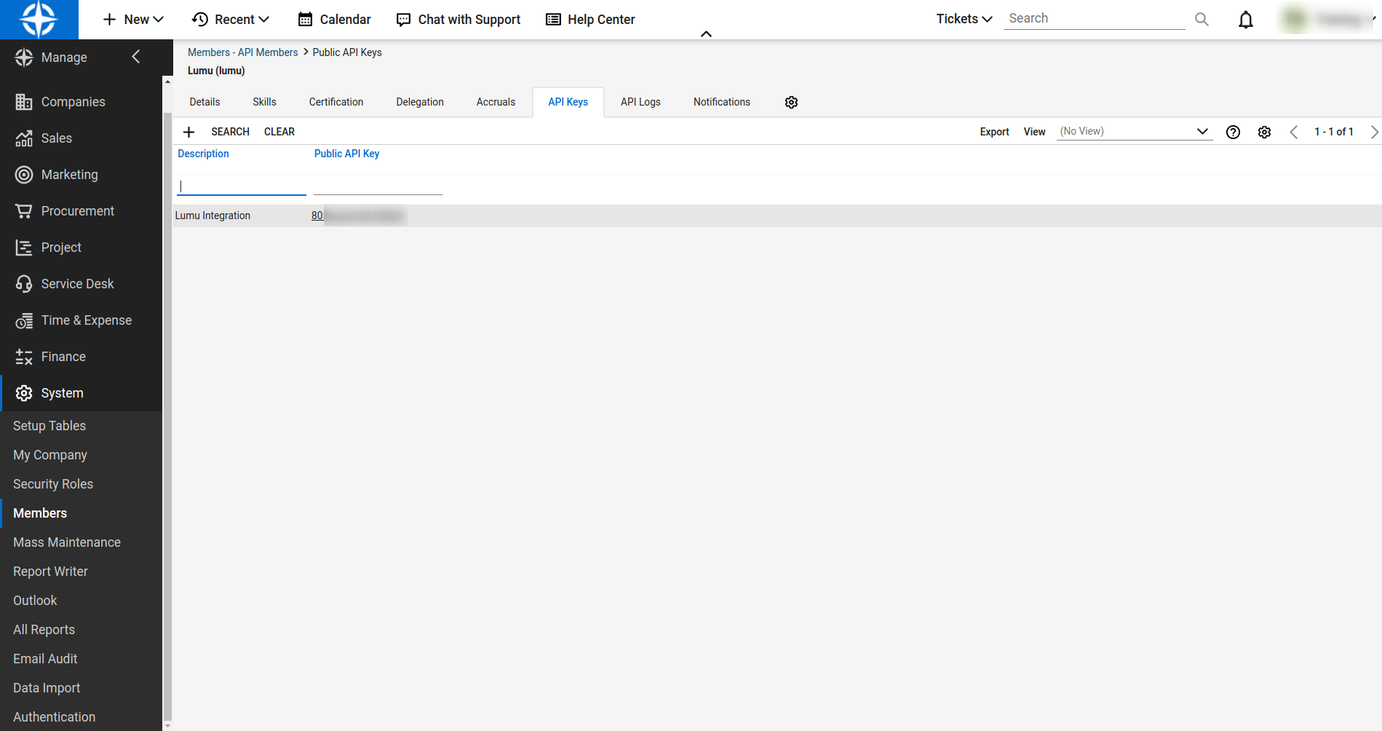Click the magnifier icon beside the search box
Viewport: 1382px width, 731px height.
point(1201,19)
